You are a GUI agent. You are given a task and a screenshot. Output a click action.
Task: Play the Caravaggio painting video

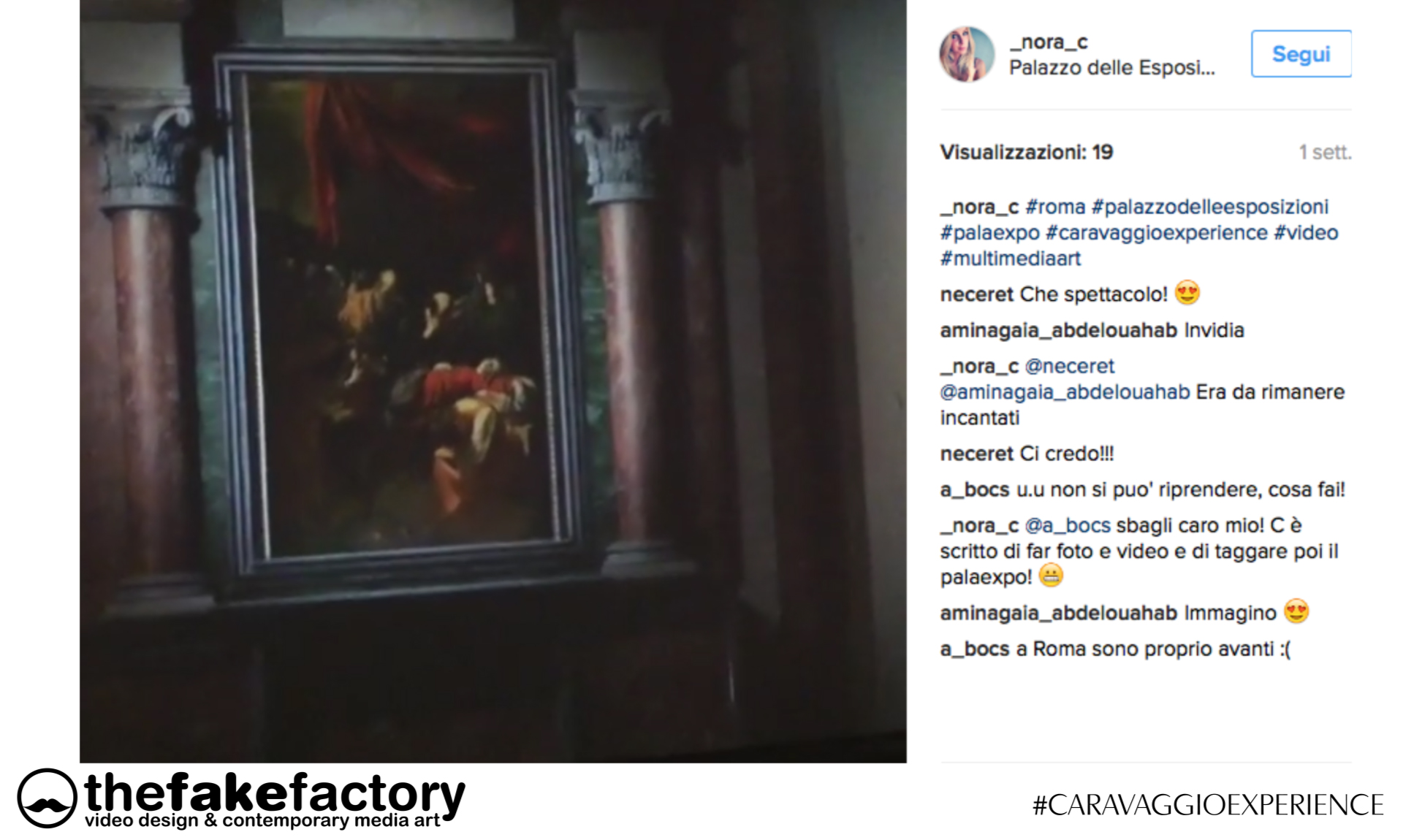coord(493,381)
